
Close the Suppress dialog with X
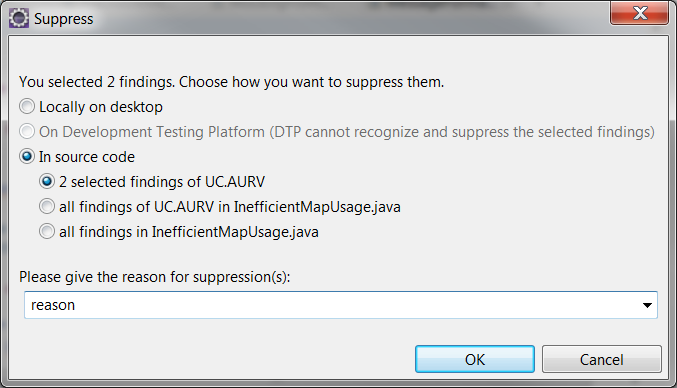pos(639,13)
